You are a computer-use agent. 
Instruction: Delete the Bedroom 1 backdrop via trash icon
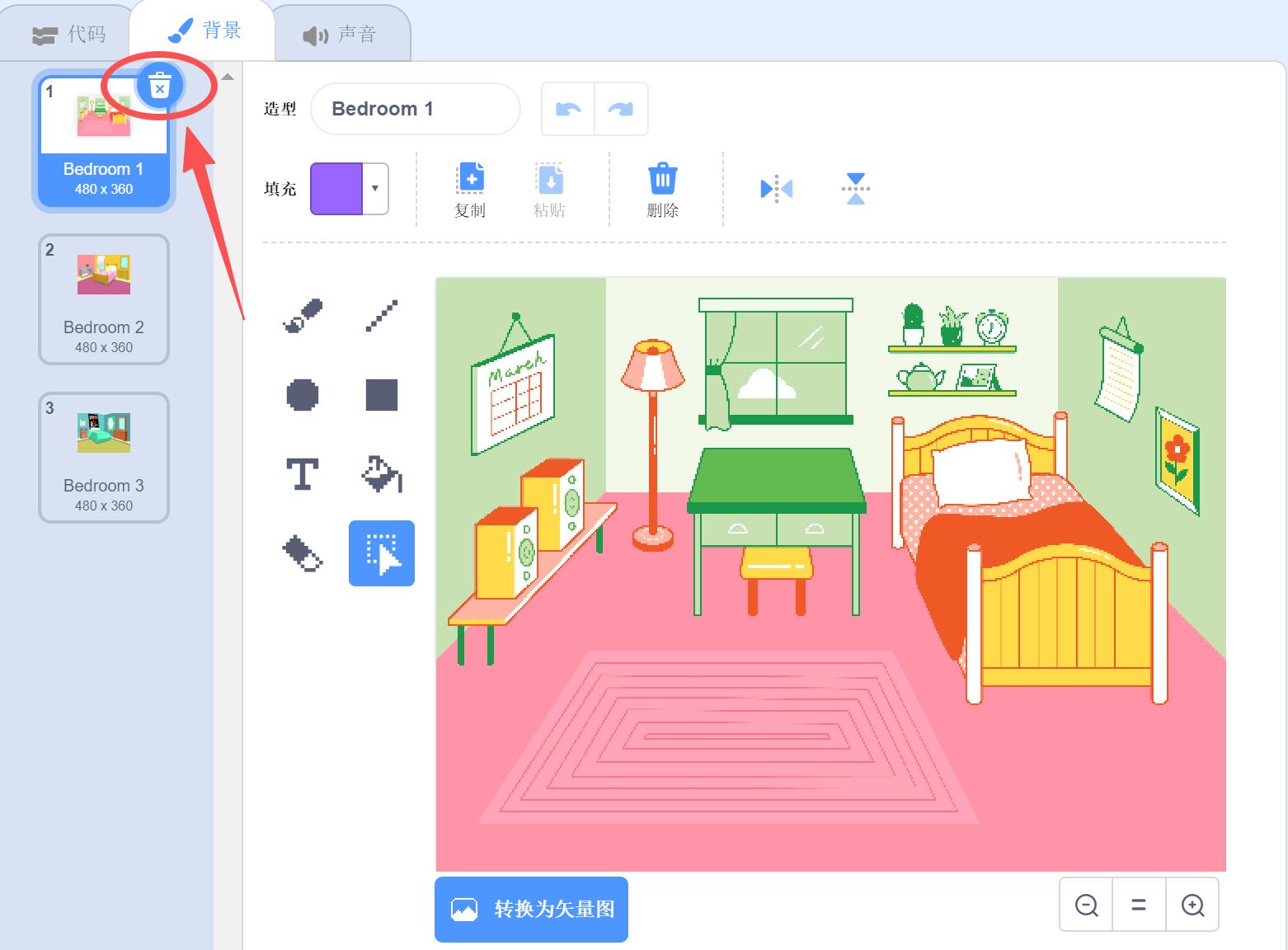(x=160, y=86)
